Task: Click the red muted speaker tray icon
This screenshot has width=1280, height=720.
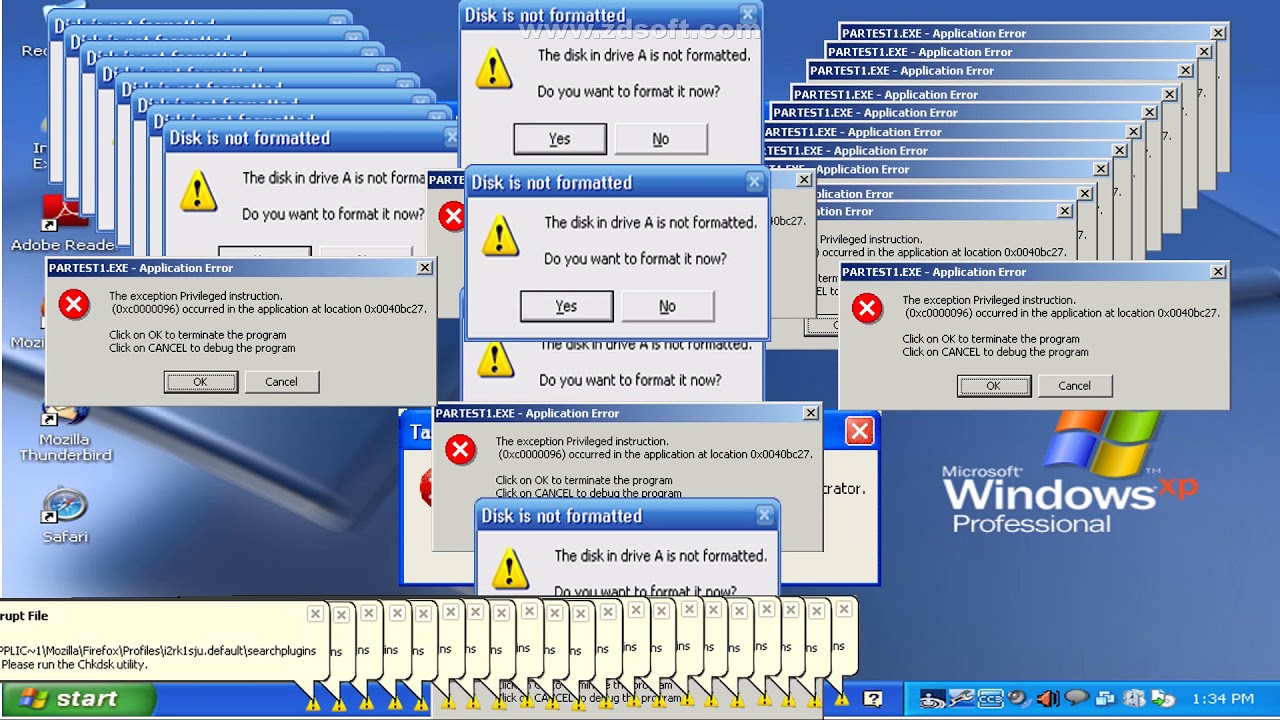Action: coord(1047,699)
